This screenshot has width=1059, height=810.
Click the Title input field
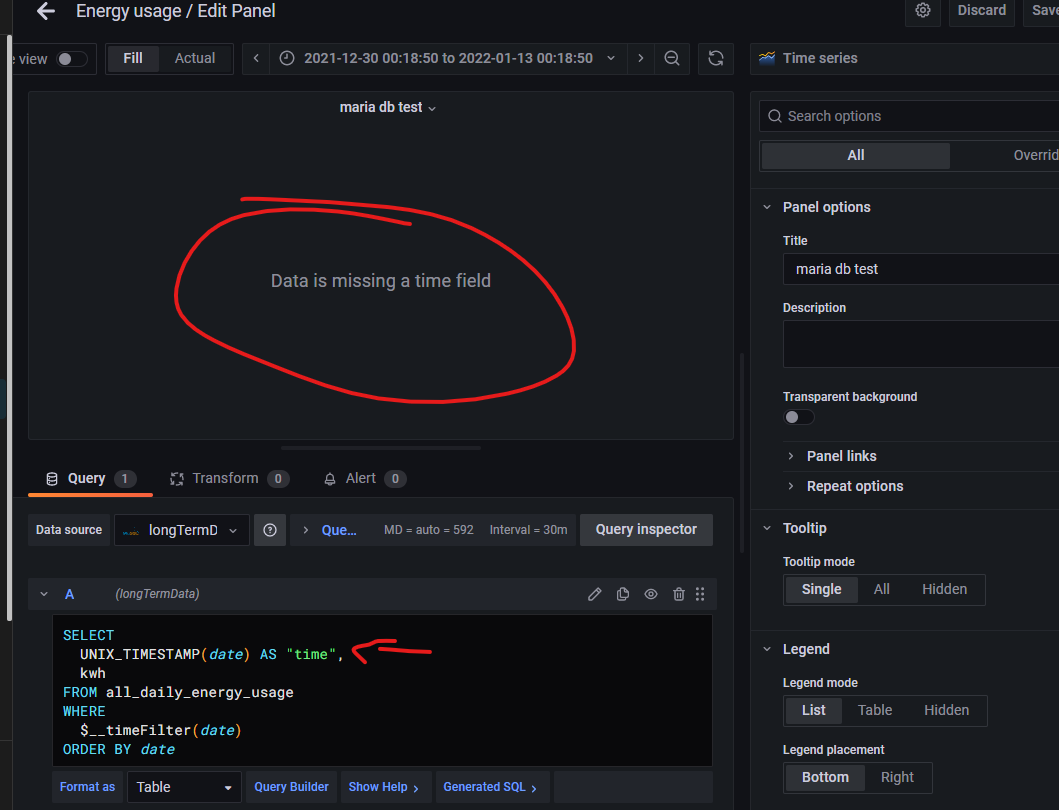coord(921,270)
